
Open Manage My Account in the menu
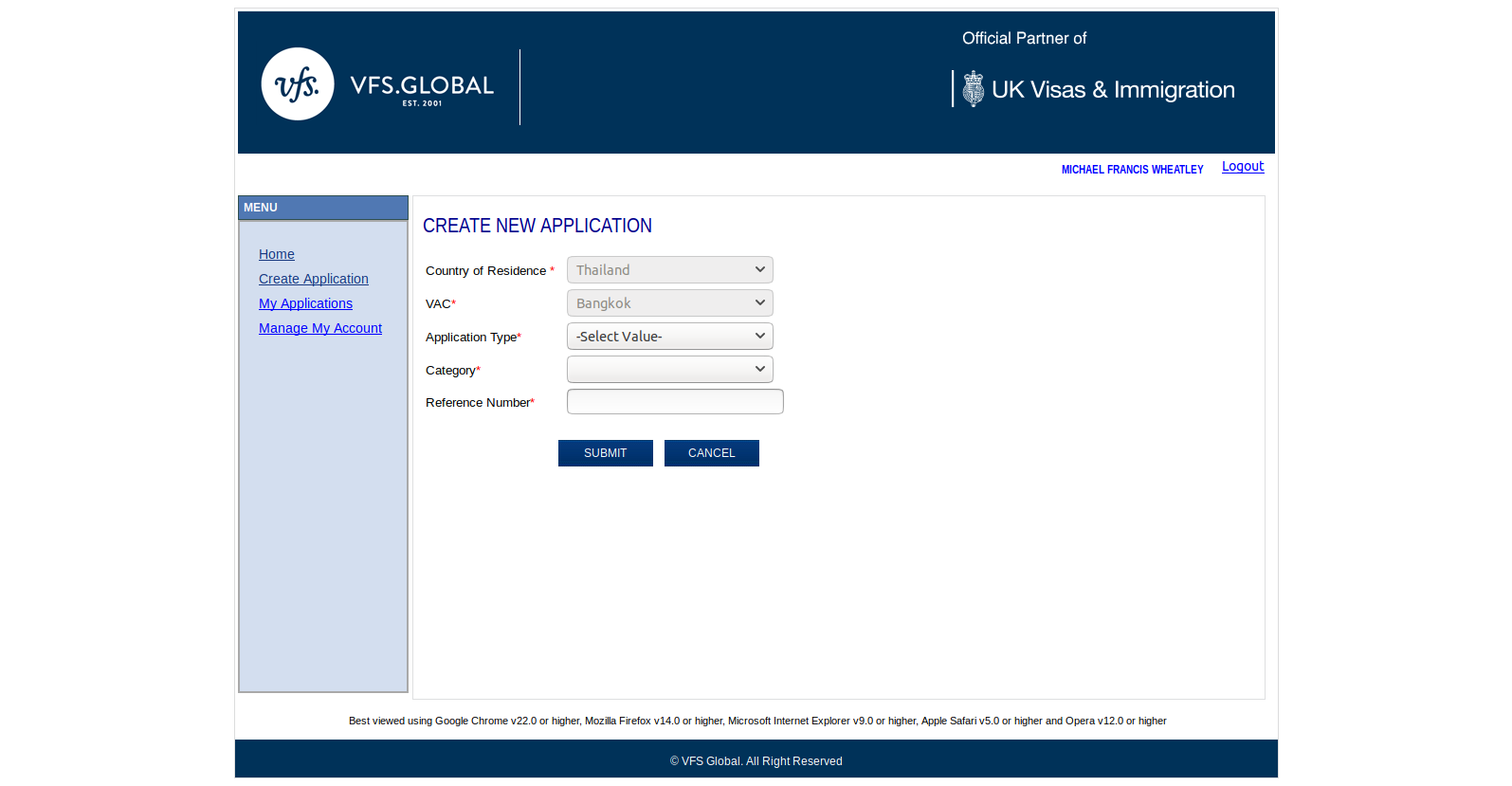pyautogui.click(x=320, y=328)
